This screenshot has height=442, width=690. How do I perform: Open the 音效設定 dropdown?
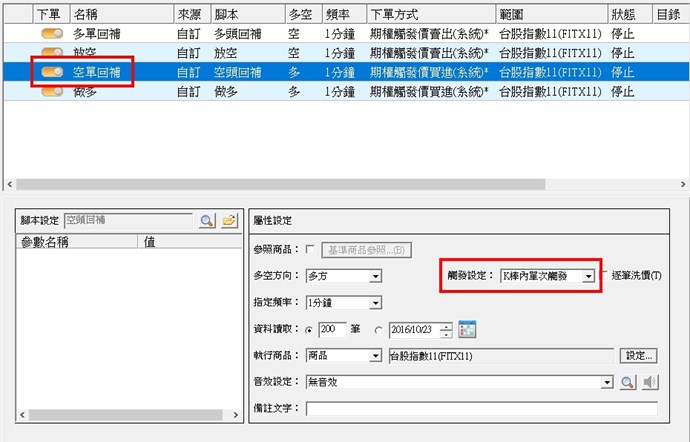click(607, 382)
